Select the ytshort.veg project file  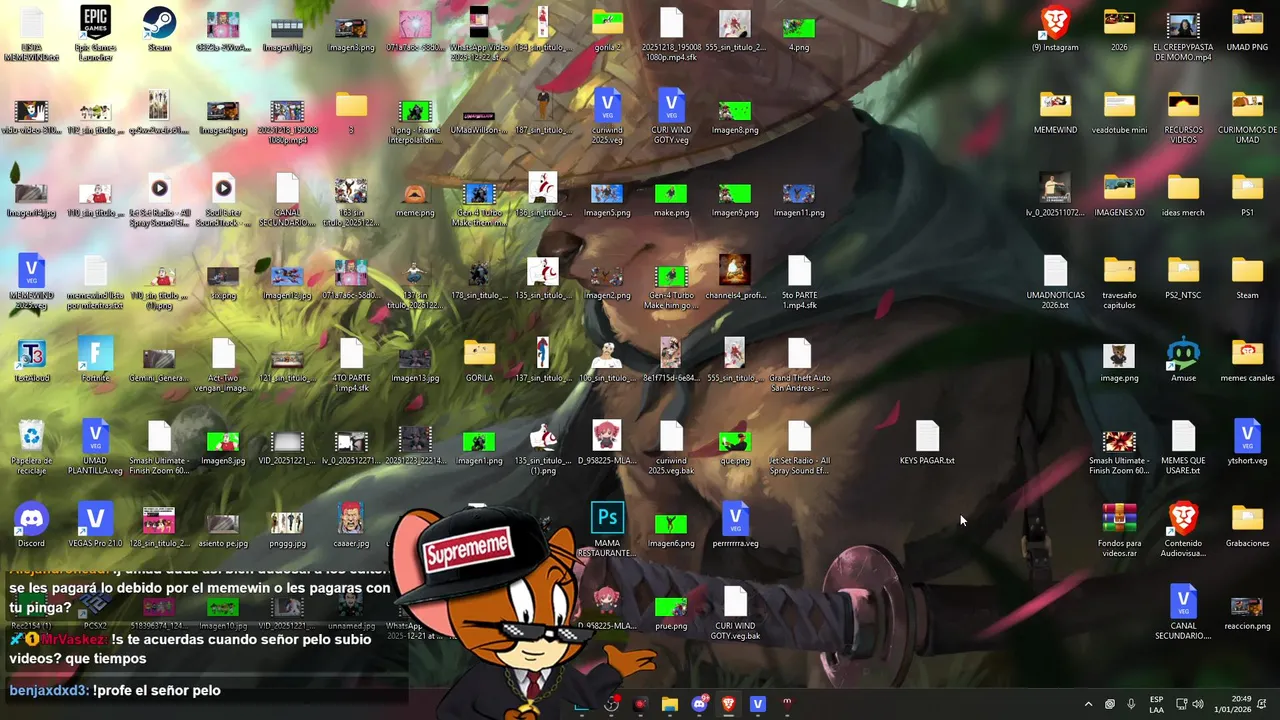click(1247, 443)
